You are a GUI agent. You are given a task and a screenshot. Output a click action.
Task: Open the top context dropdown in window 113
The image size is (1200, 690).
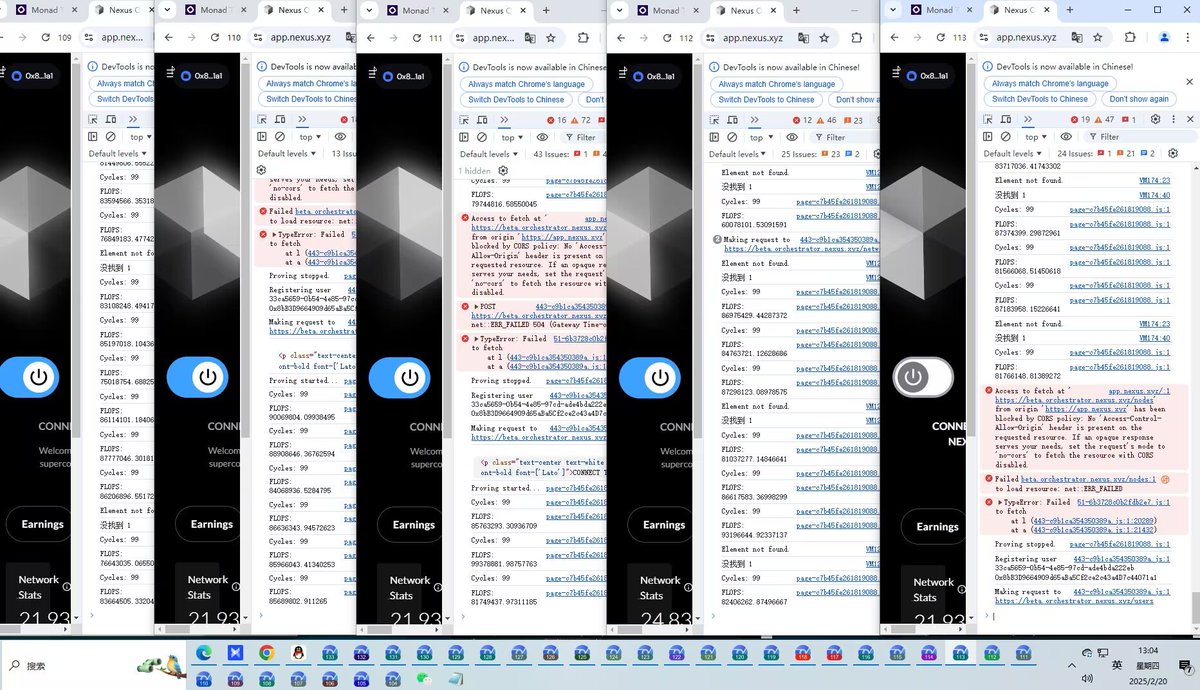(1037, 137)
